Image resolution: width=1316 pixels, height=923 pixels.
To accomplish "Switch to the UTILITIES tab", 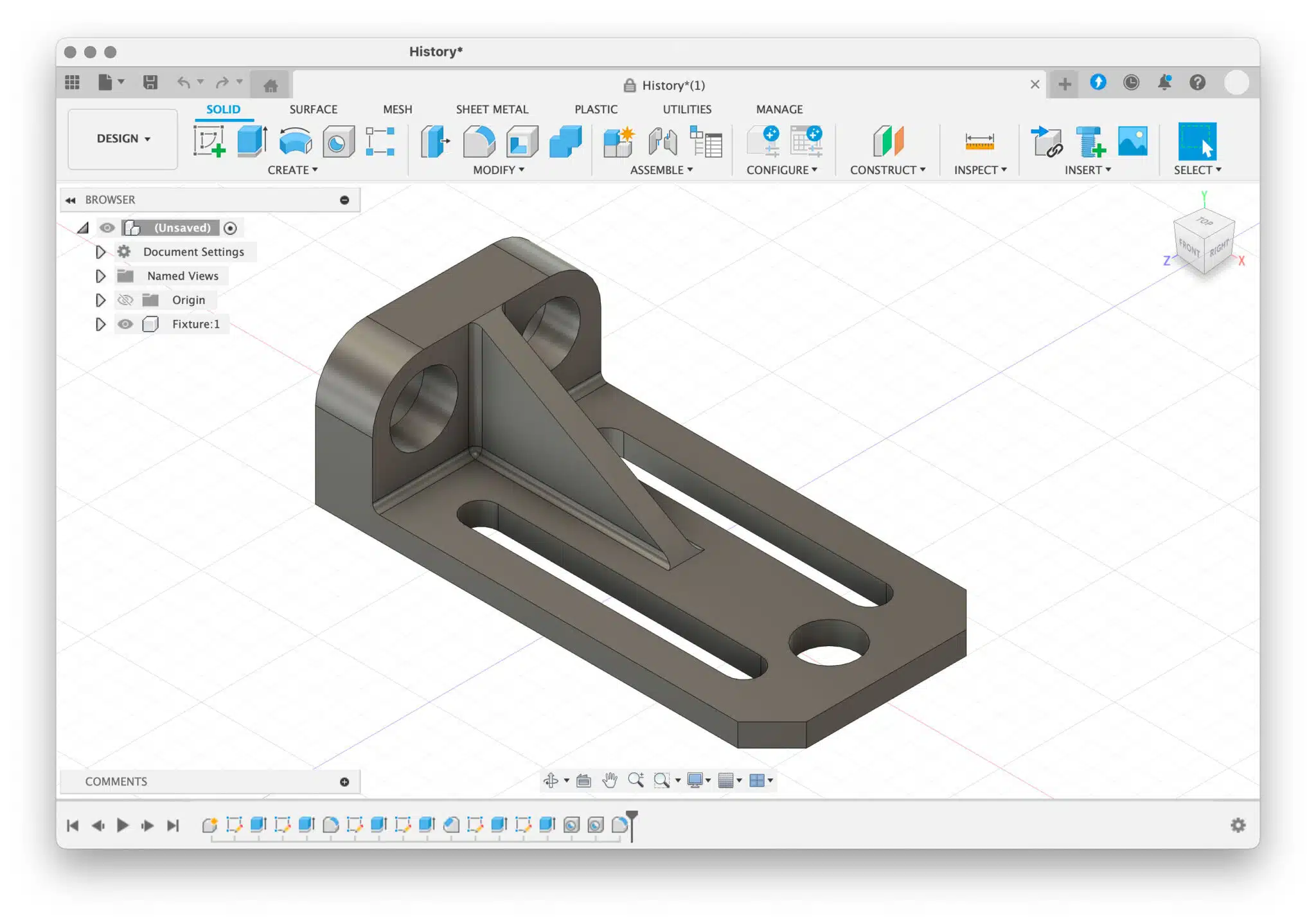I will coord(687,109).
